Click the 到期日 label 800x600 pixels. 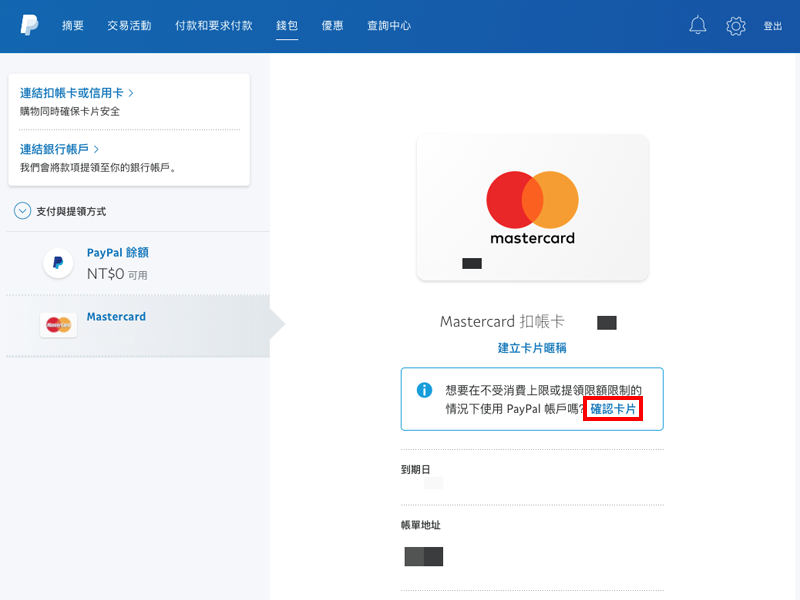[415, 469]
